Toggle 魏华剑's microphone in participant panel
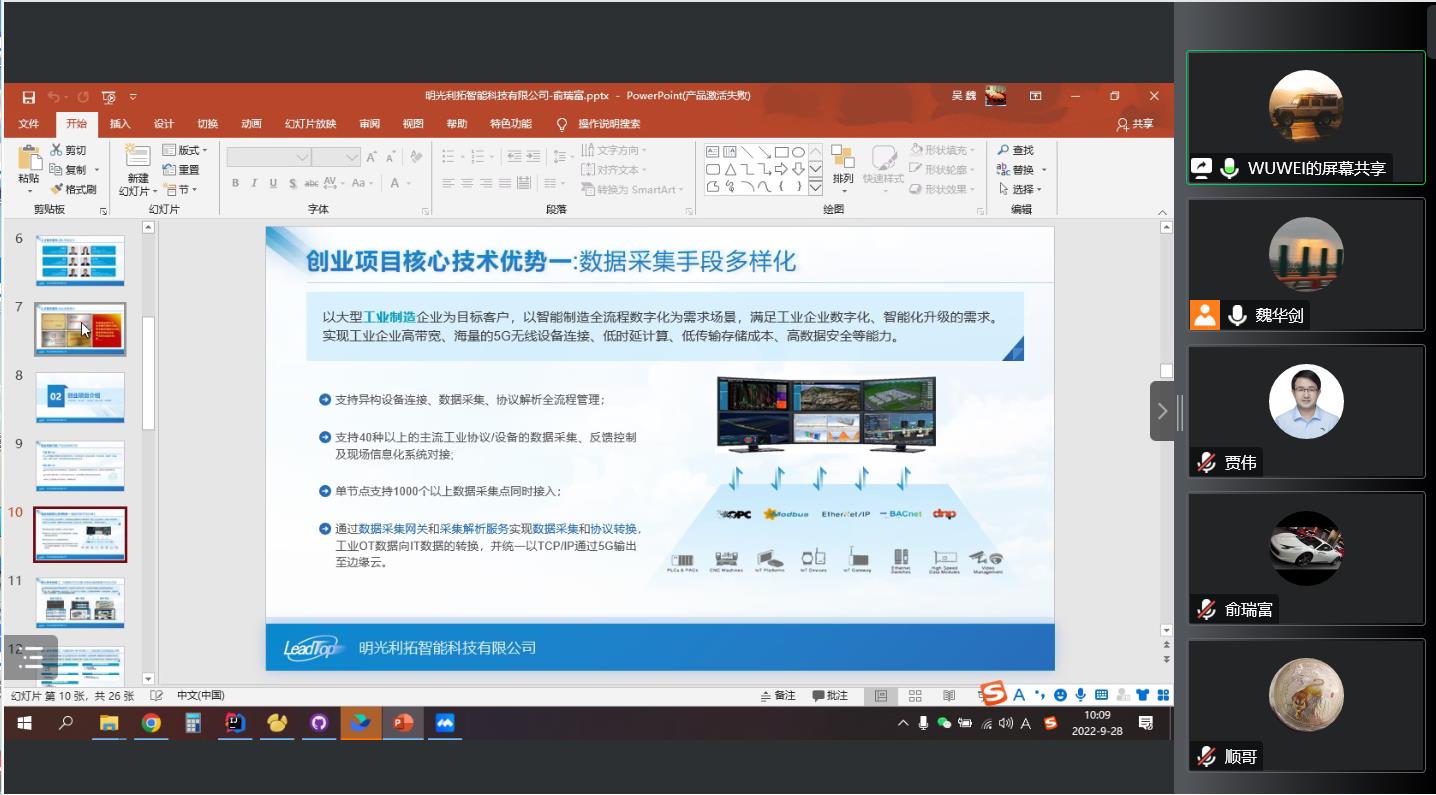1436x795 pixels. click(x=1237, y=315)
